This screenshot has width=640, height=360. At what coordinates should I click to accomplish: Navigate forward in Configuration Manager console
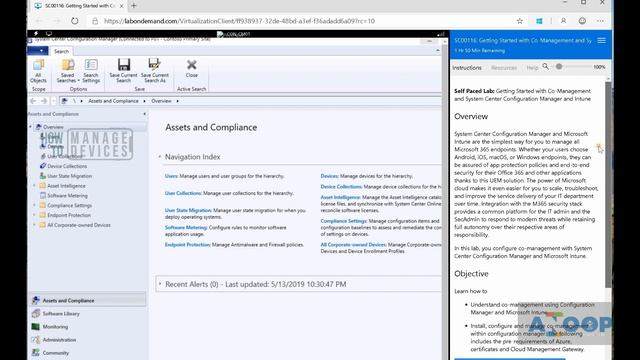(44, 101)
